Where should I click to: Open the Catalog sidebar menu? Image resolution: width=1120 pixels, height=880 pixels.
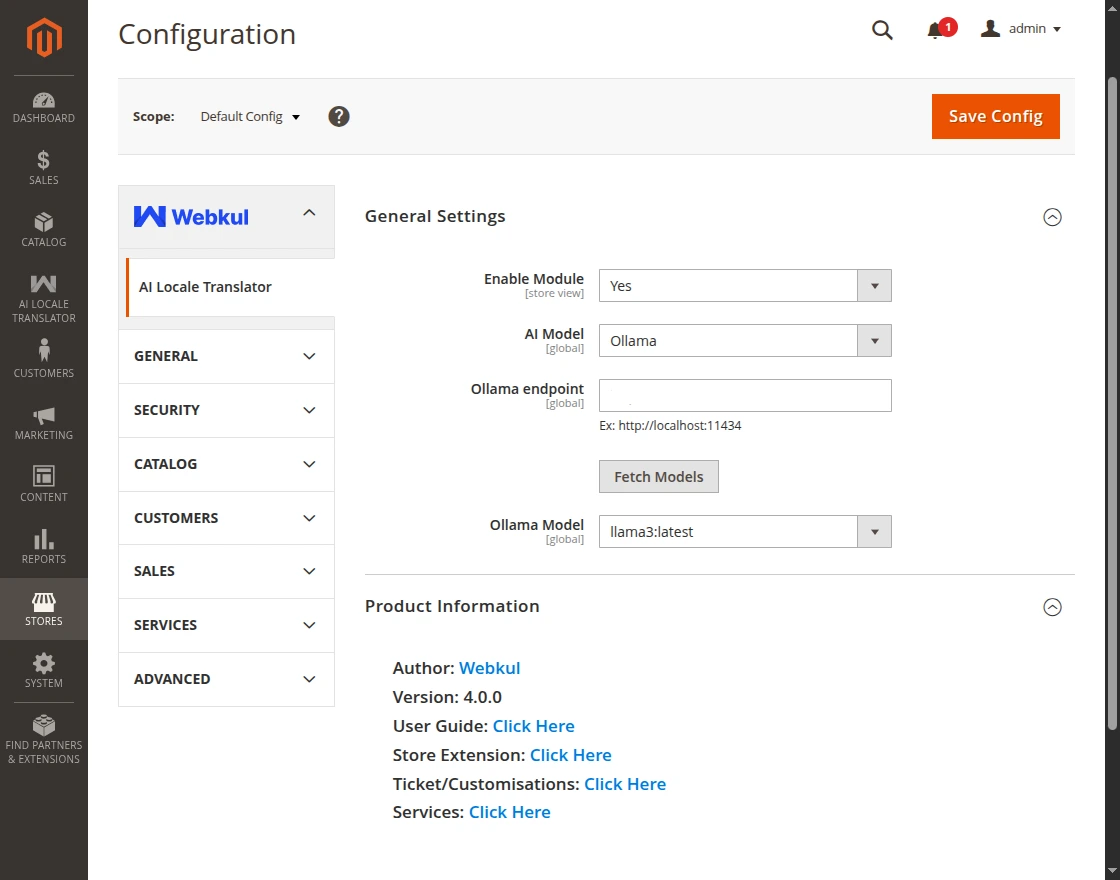click(x=44, y=230)
